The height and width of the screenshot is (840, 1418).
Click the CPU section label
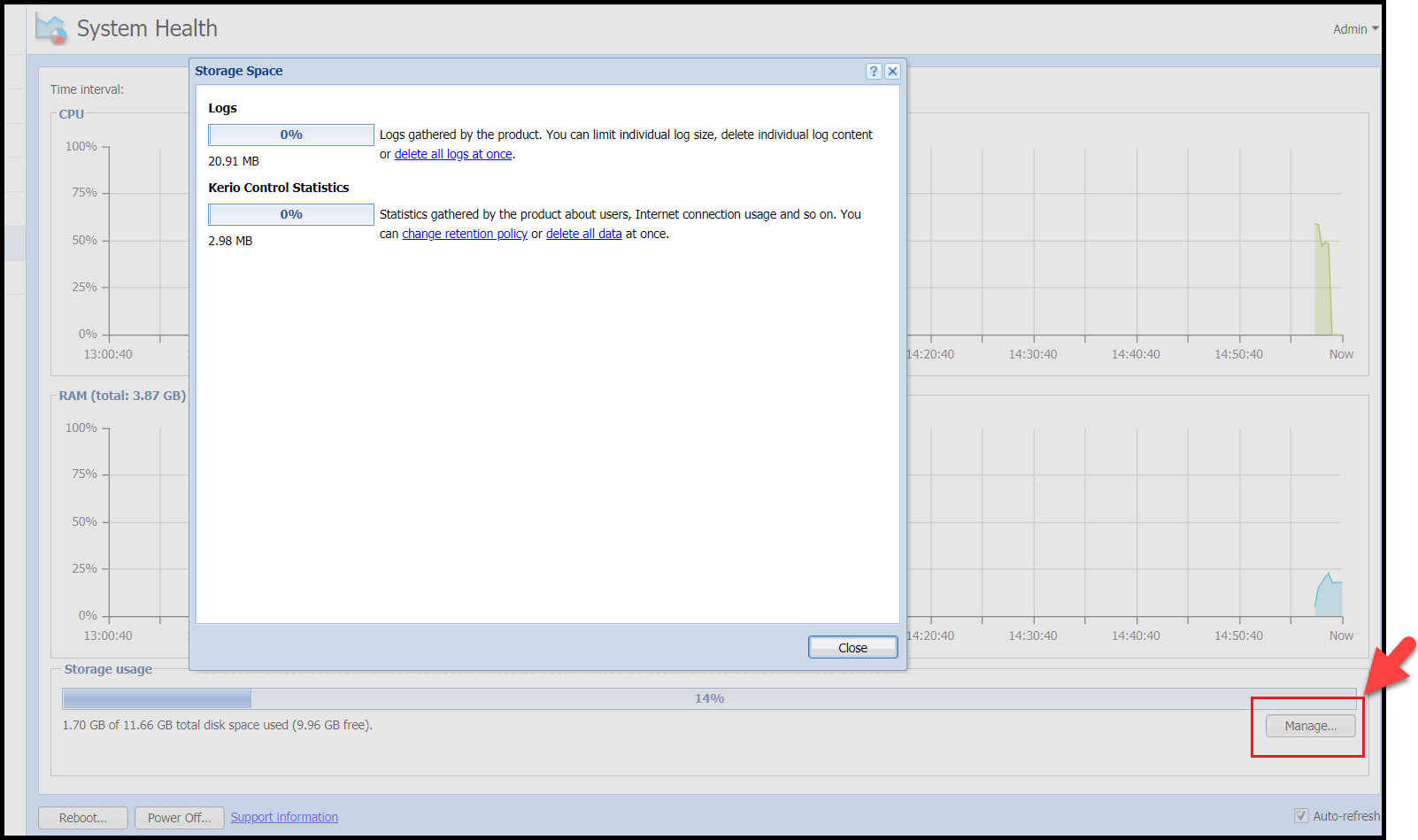(72, 114)
